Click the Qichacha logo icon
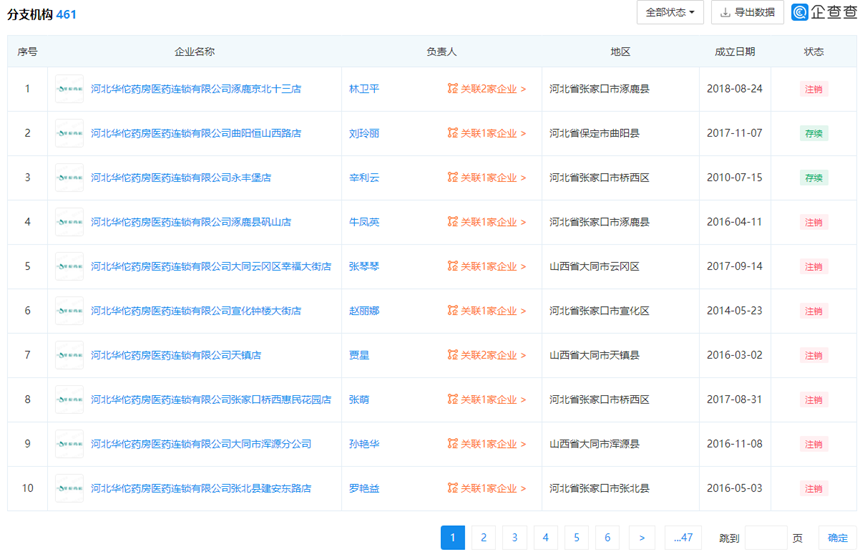865x557 pixels. coord(800,12)
